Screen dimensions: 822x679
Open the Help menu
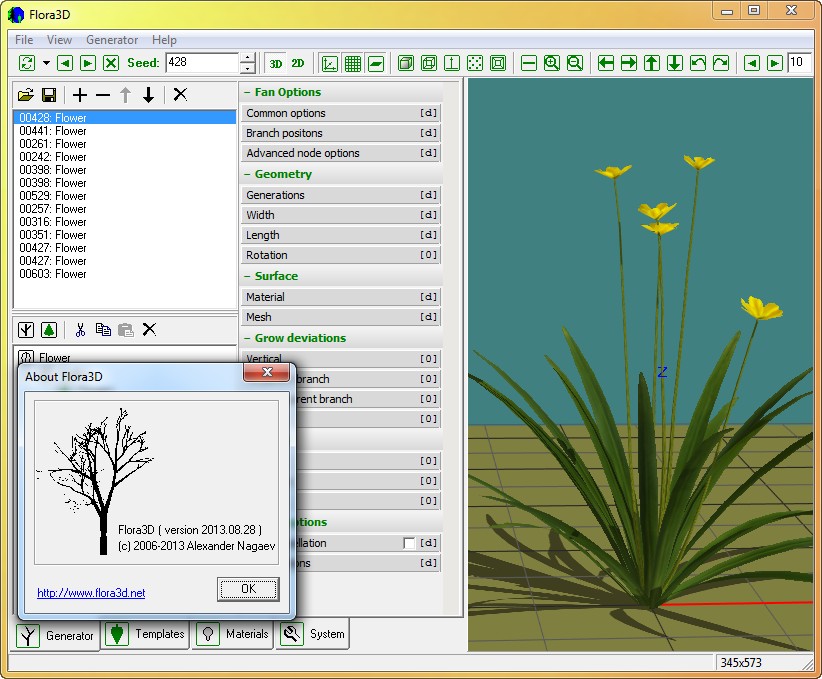164,40
